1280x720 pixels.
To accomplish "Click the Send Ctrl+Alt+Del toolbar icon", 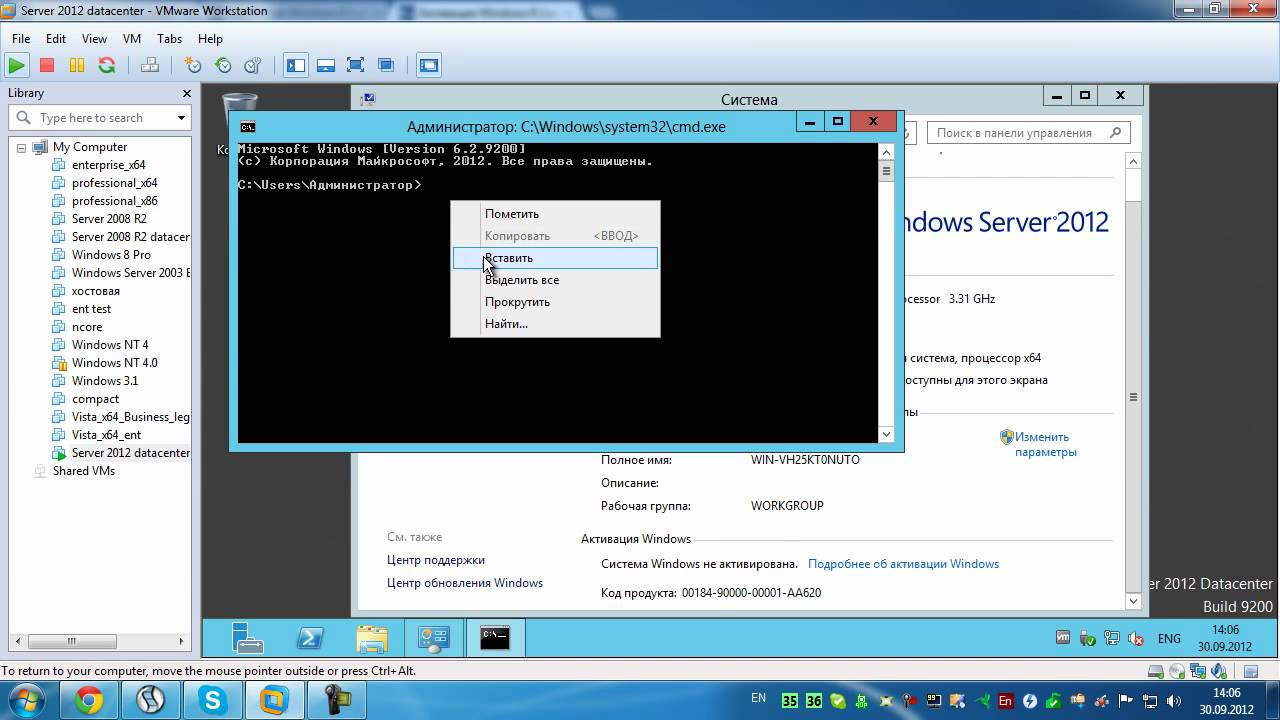I will [x=150, y=65].
